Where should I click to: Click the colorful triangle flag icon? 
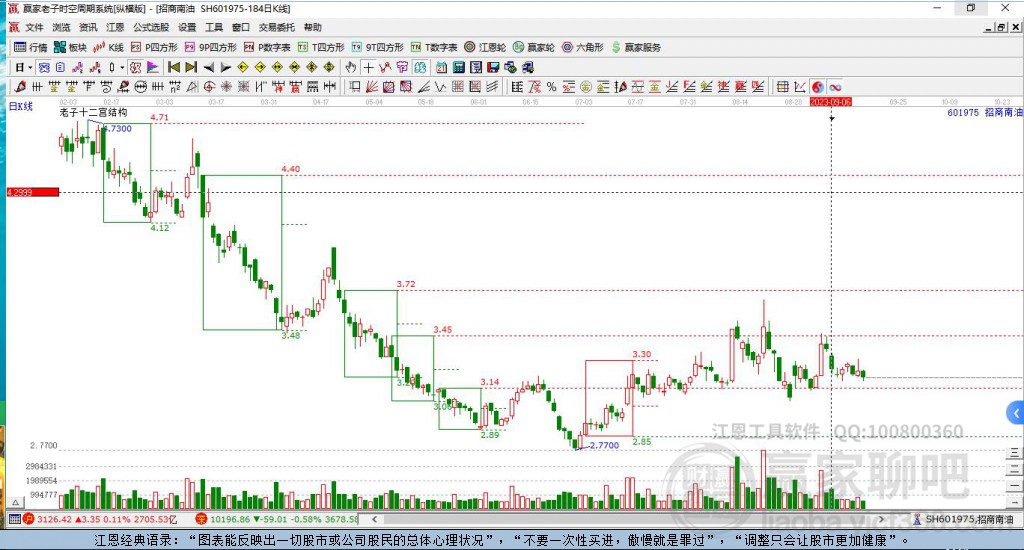pos(153,67)
